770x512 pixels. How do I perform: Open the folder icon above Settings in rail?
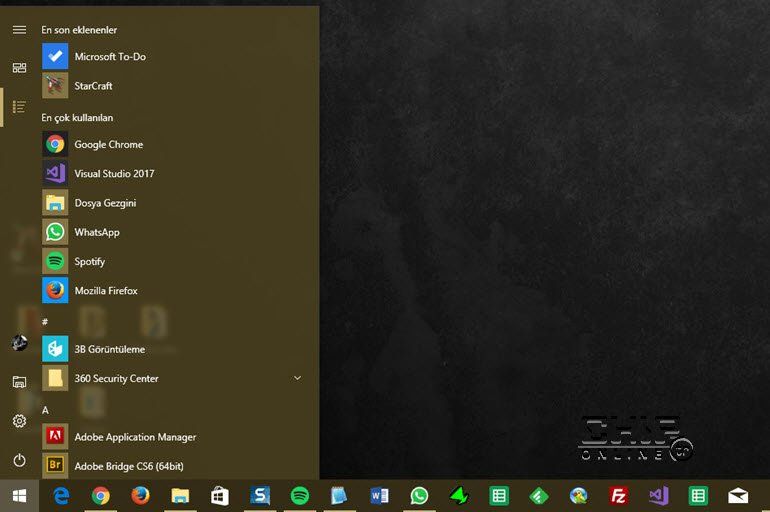[19, 382]
